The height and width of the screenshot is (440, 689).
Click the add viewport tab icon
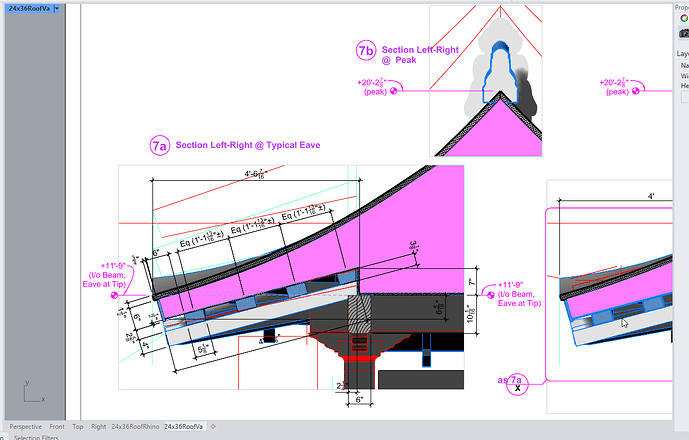(x=214, y=426)
